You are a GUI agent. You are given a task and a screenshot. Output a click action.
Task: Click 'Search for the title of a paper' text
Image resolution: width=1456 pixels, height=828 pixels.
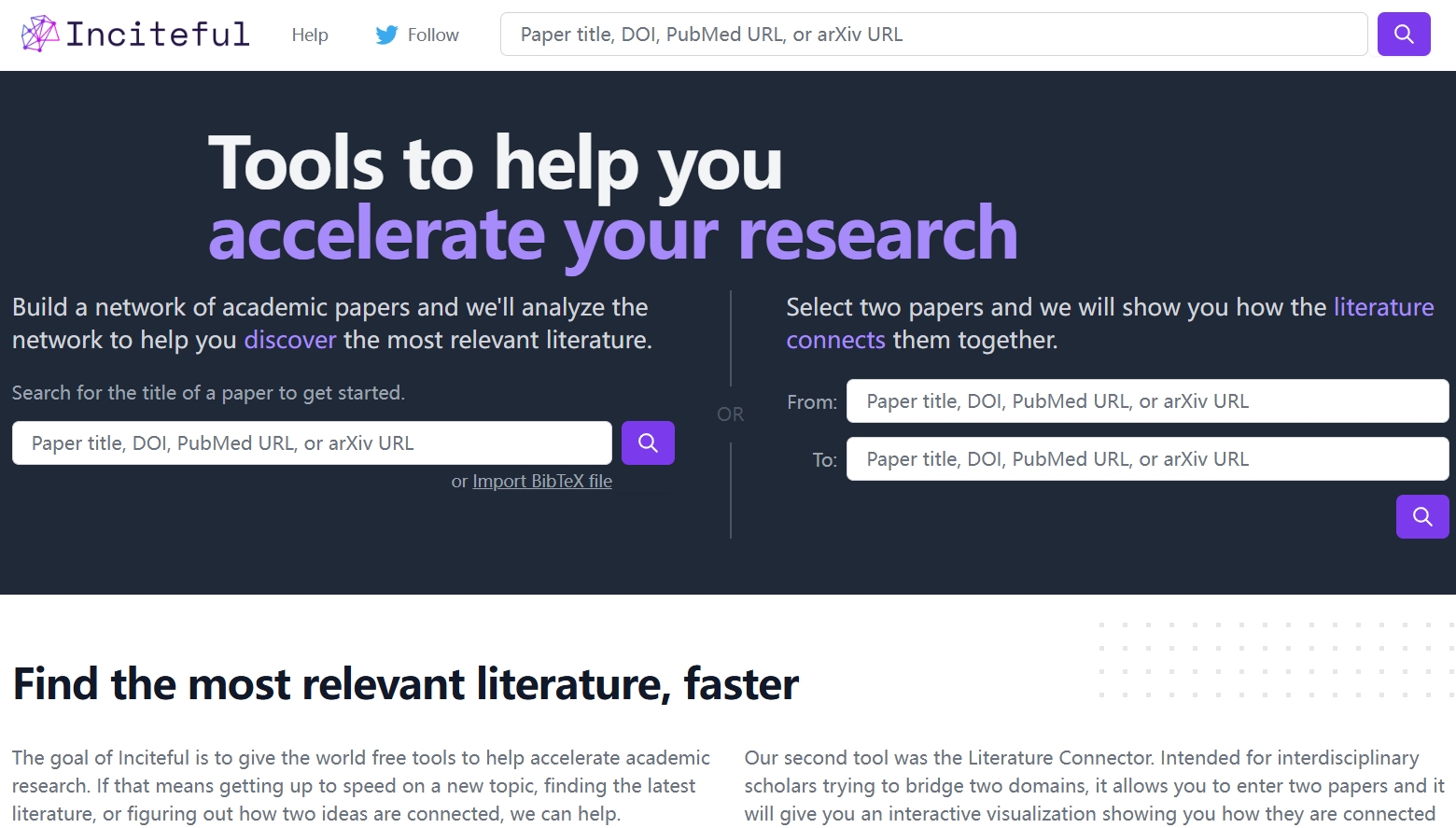click(208, 393)
